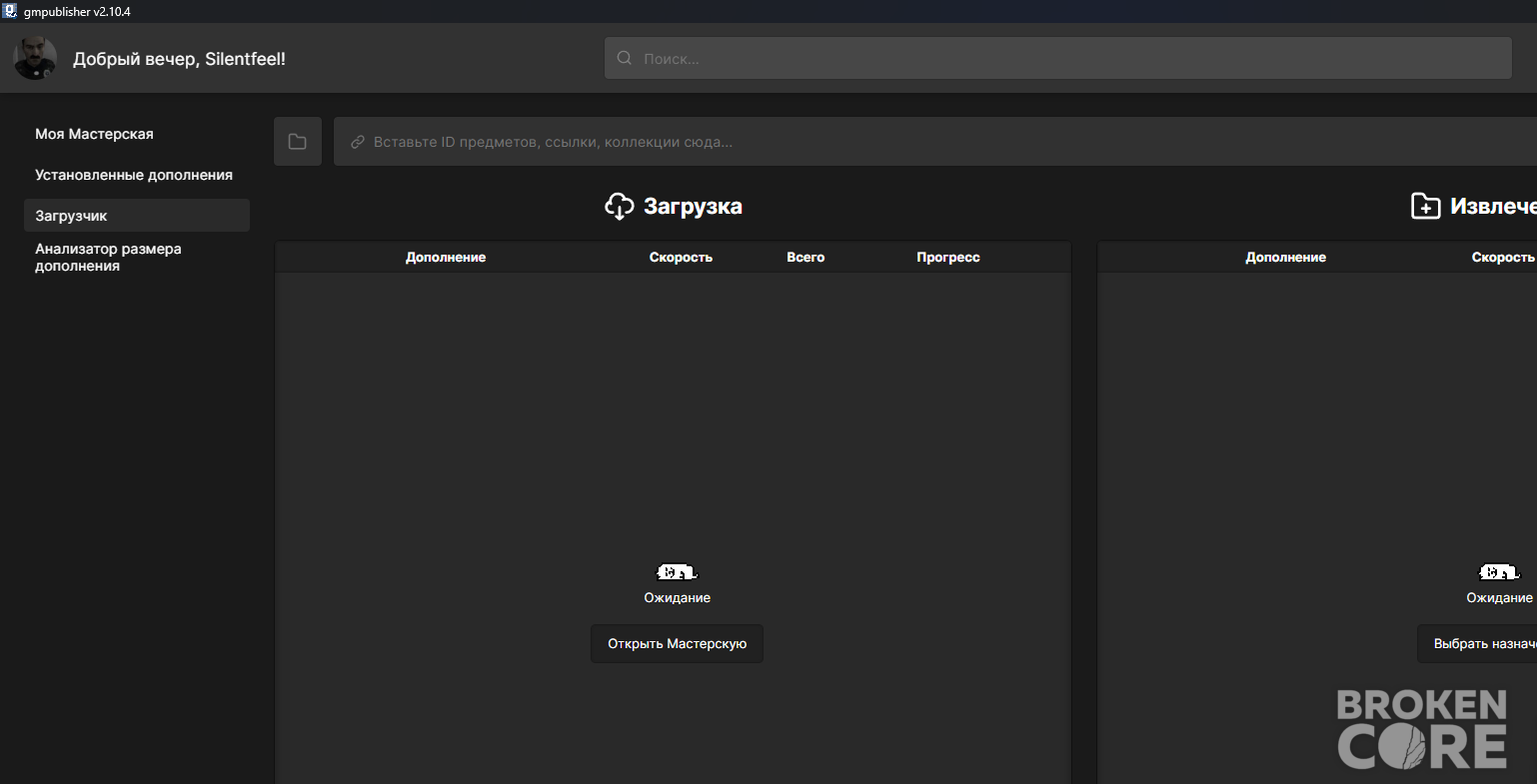
Task: Click the link icon in the ID field
Action: (358, 143)
